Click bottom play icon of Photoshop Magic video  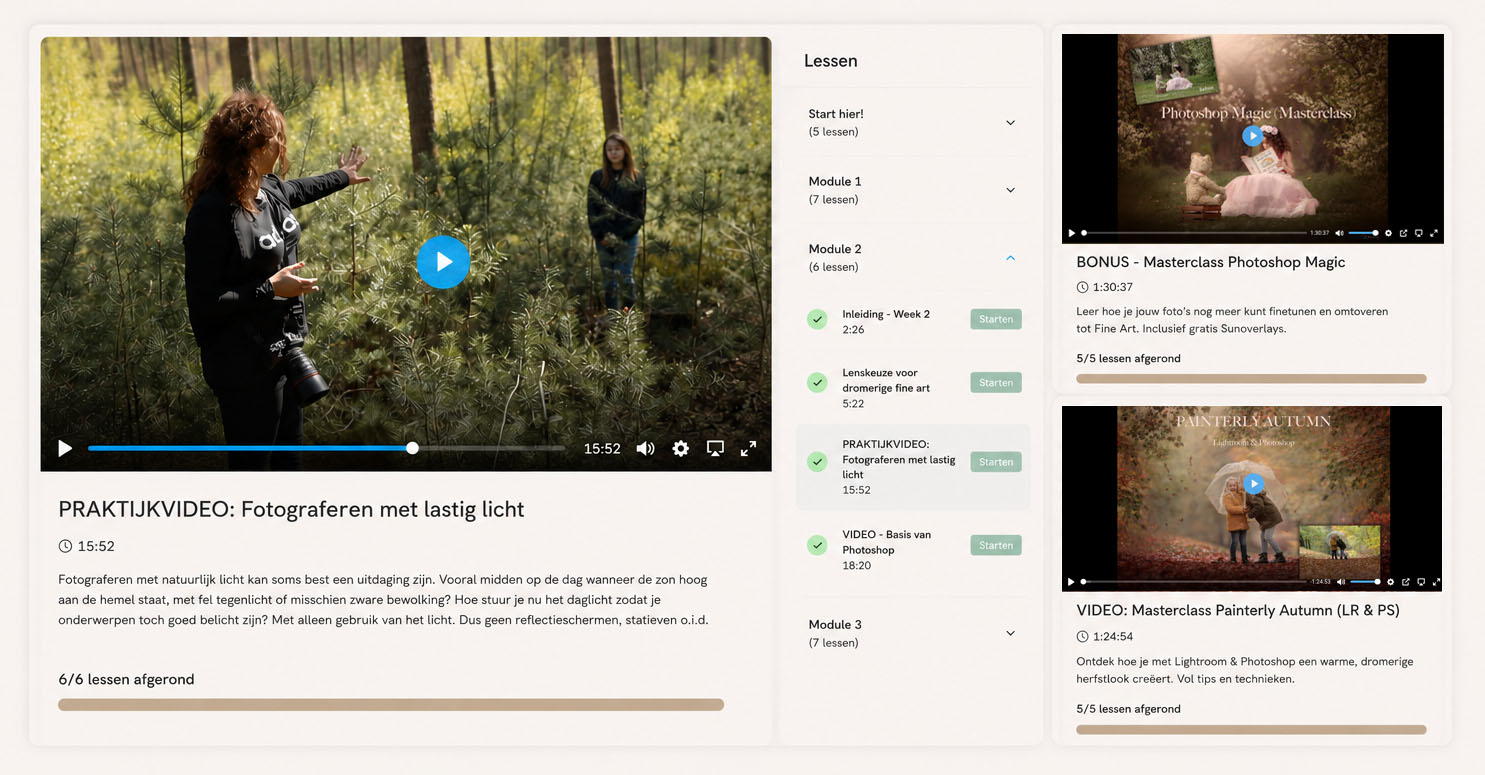[x=1072, y=233]
